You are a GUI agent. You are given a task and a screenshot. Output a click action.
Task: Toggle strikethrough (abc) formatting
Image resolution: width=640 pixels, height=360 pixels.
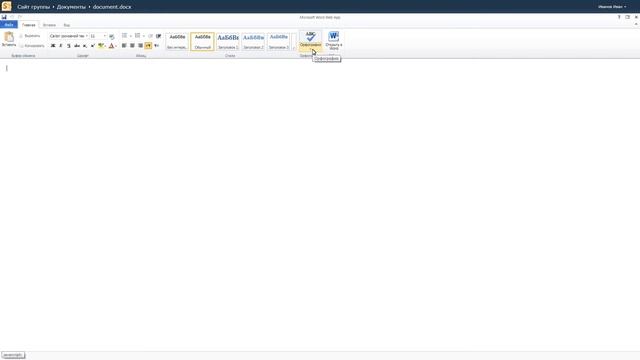77,46
